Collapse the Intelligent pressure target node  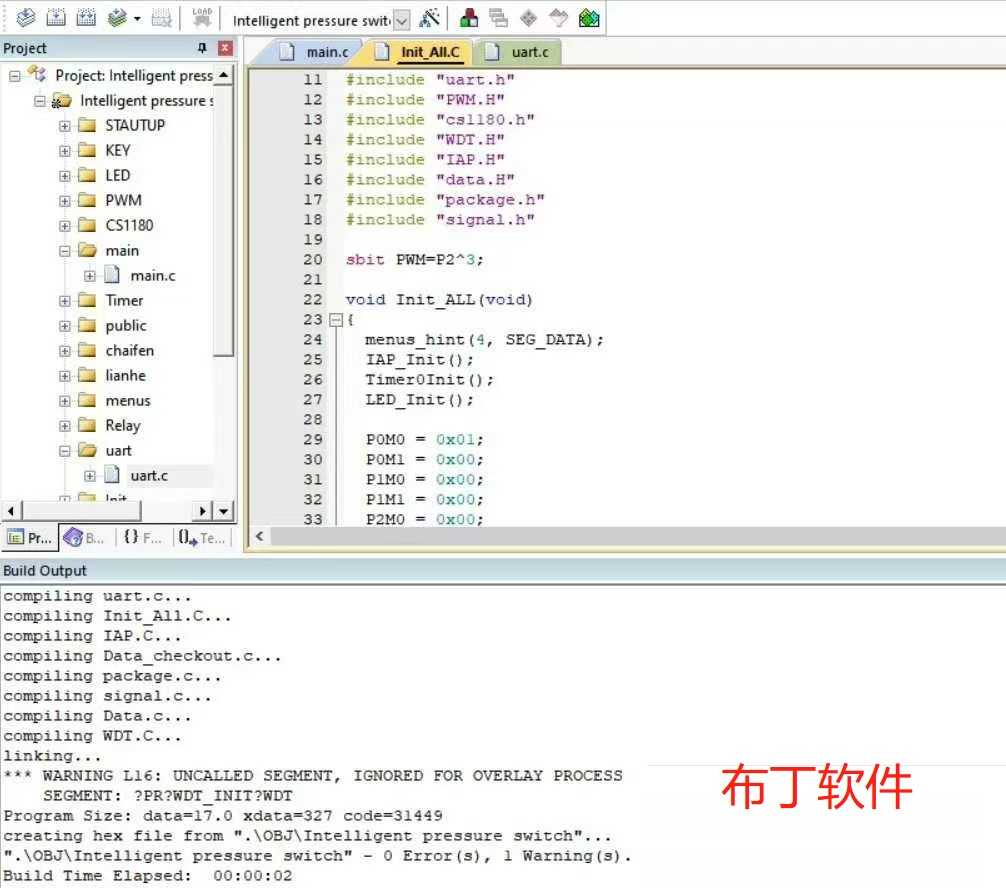(40, 101)
